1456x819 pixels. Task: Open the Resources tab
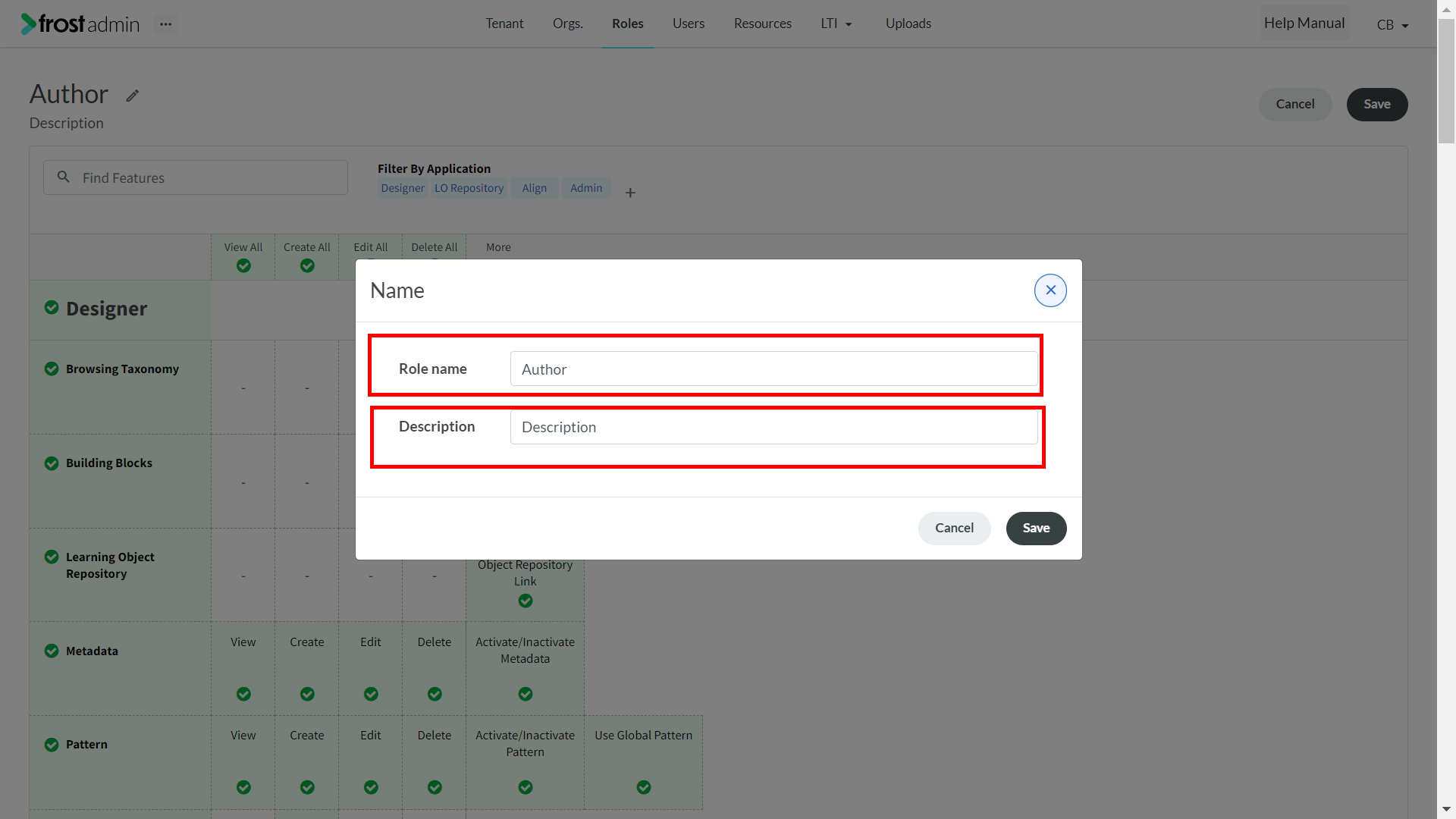point(763,24)
